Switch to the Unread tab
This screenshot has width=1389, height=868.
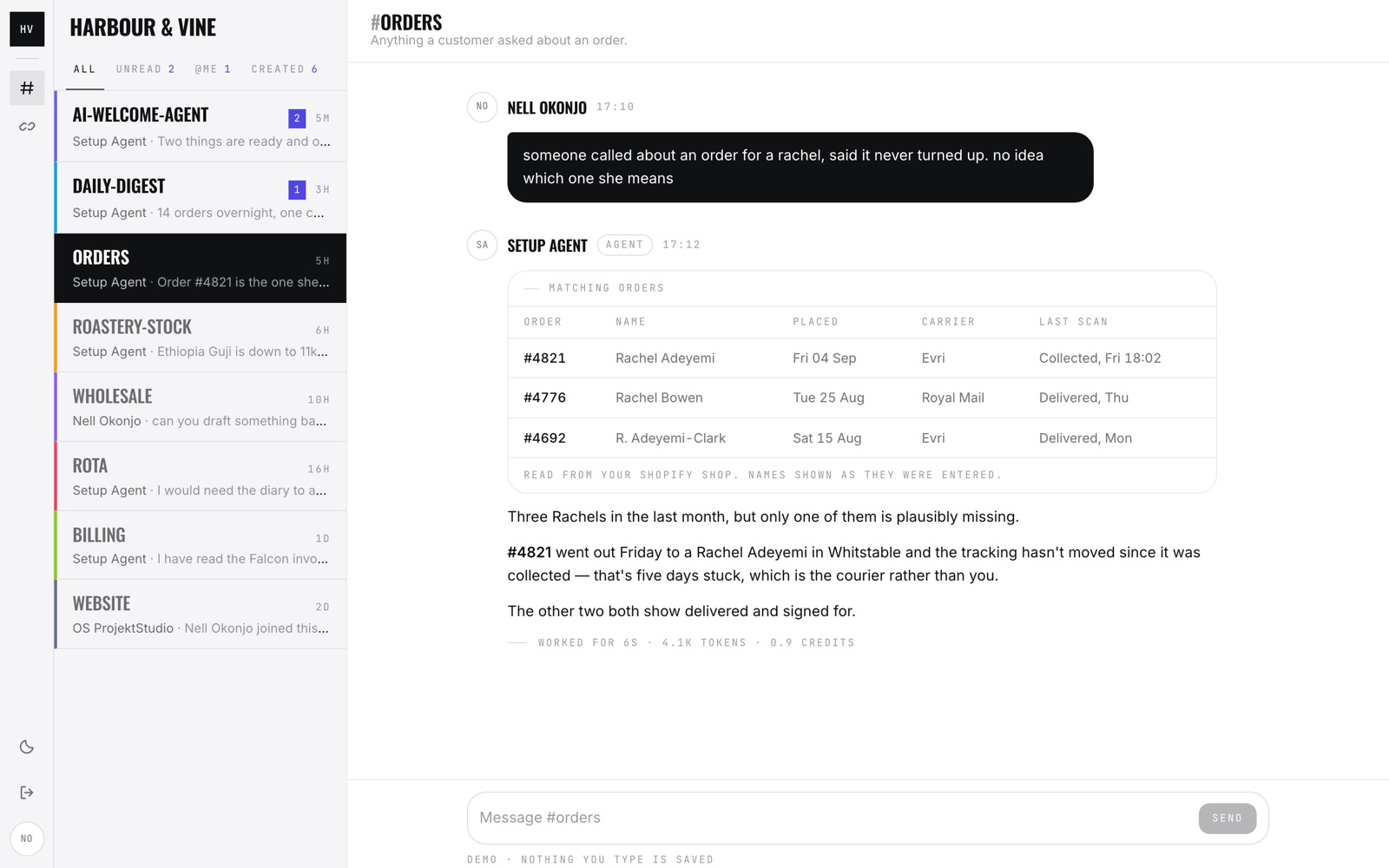coord(145,69)
